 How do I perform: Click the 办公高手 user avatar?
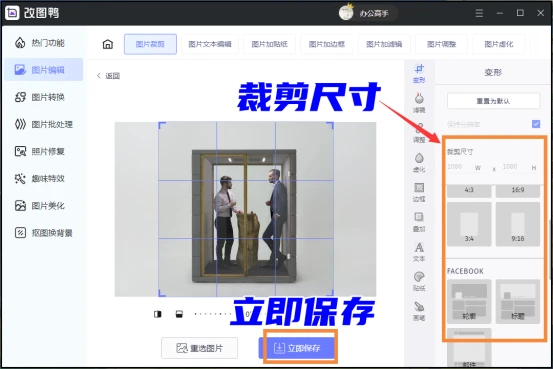(x=346, y=13)
